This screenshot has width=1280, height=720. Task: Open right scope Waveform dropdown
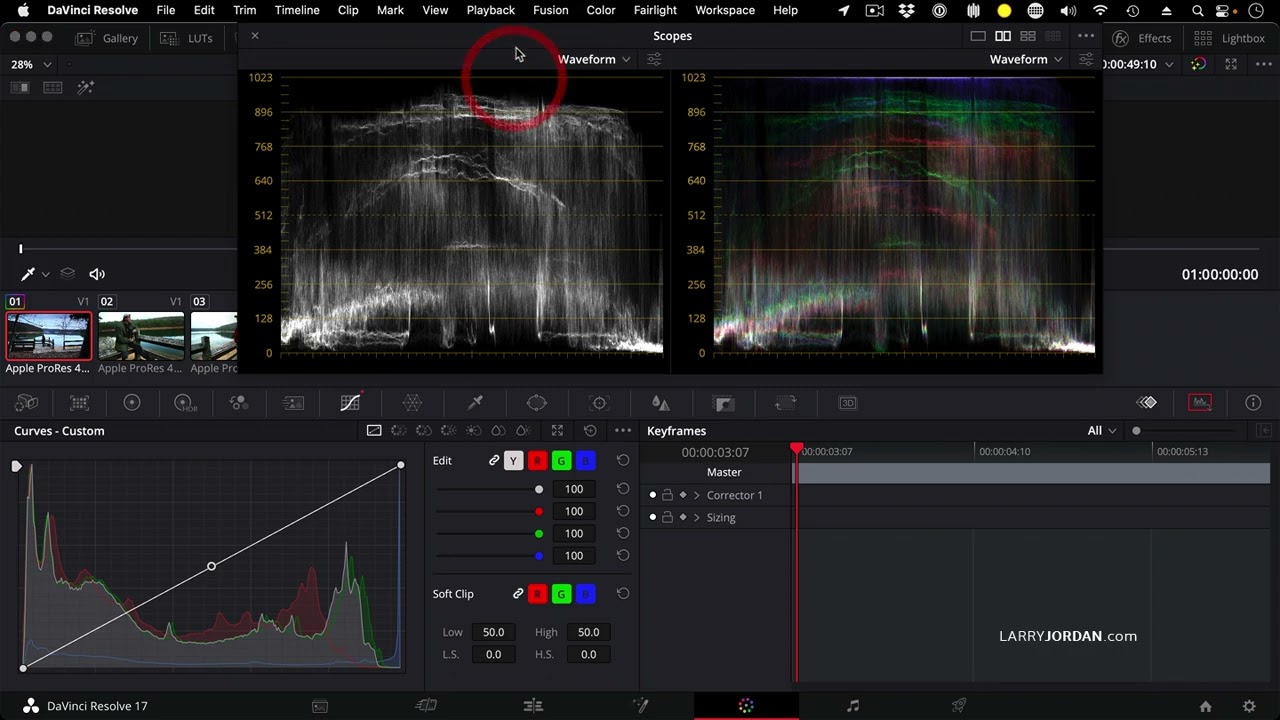[x=1026, y=59]
